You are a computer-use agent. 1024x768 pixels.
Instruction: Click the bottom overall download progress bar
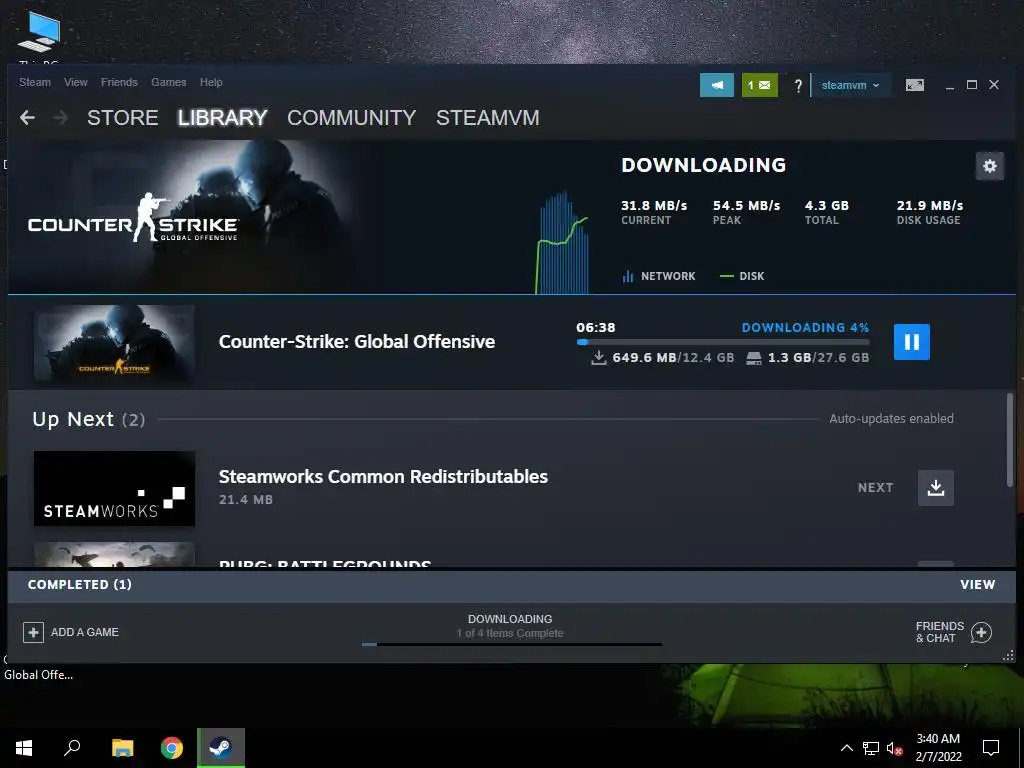(x=512, y=645)
